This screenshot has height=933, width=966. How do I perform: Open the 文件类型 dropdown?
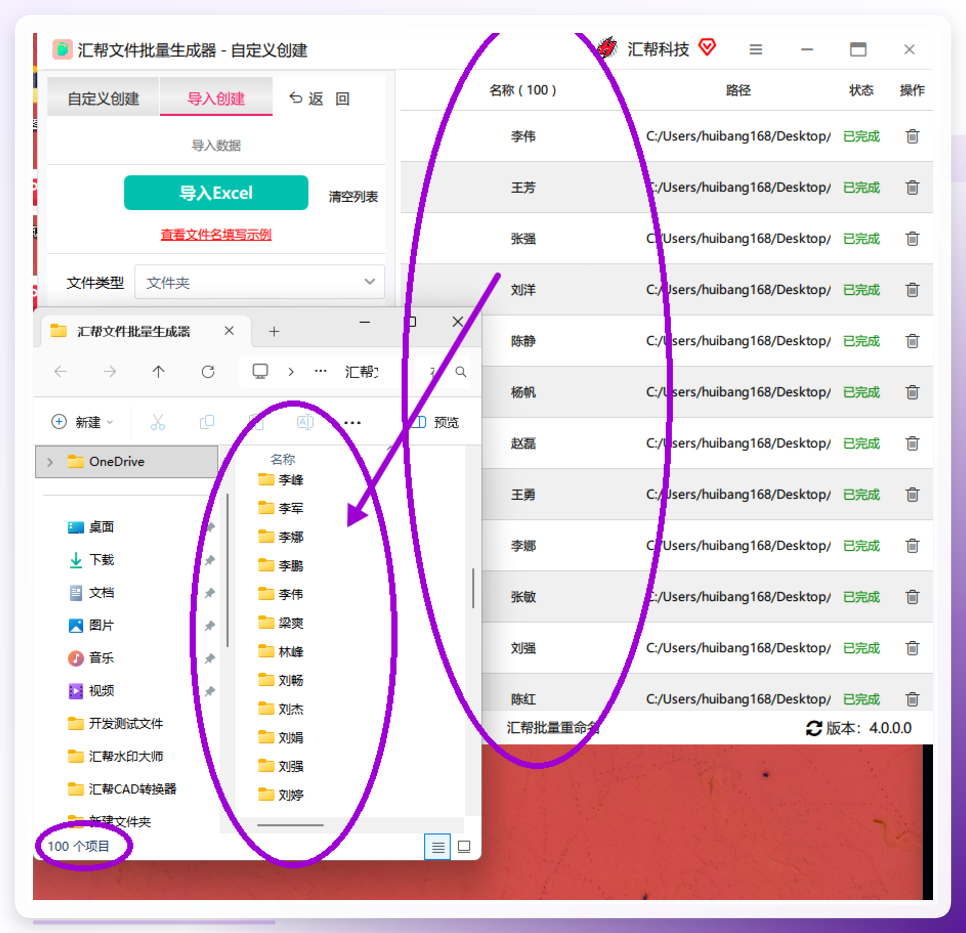(259, 282)
